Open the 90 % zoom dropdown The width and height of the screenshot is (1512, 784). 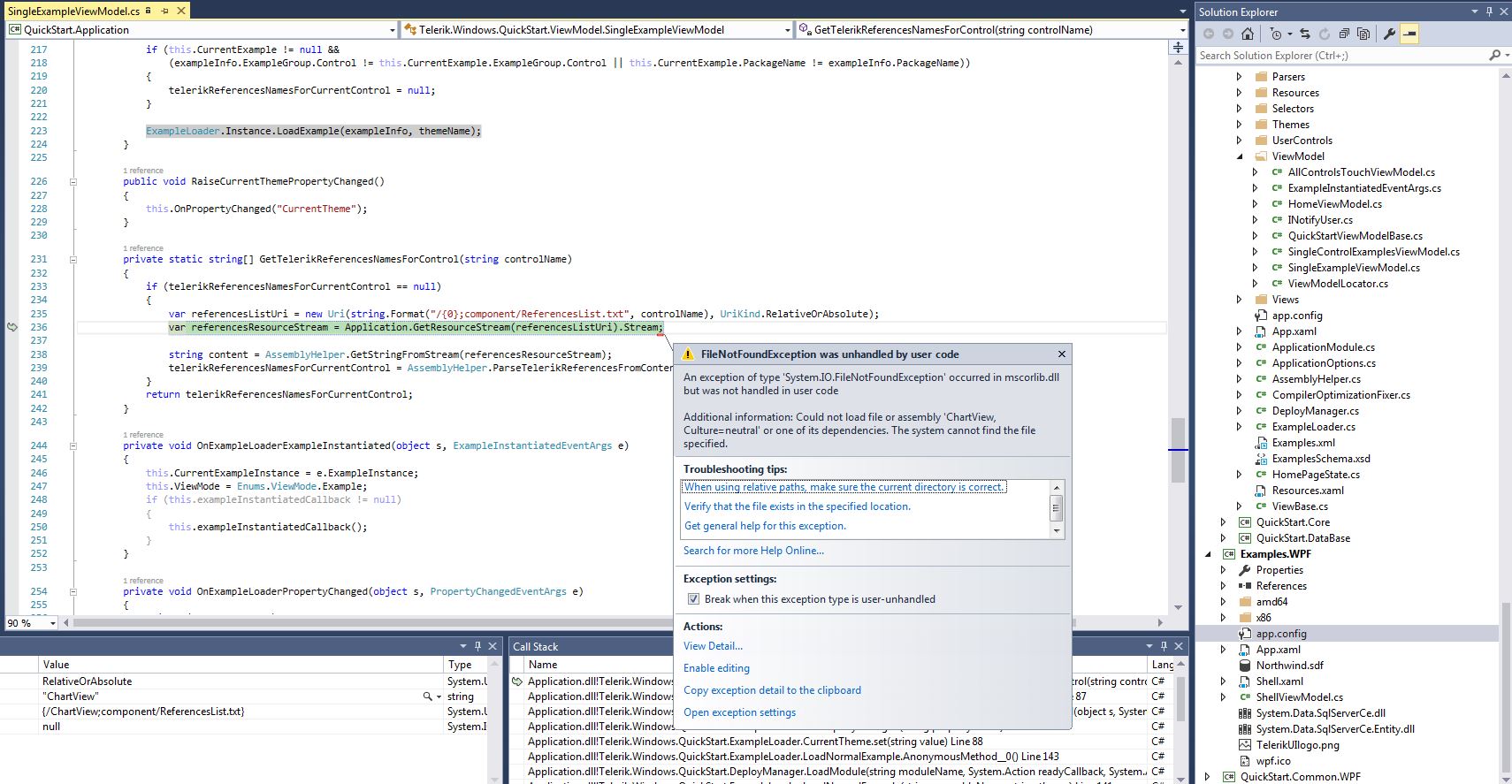tap(52, 623)
